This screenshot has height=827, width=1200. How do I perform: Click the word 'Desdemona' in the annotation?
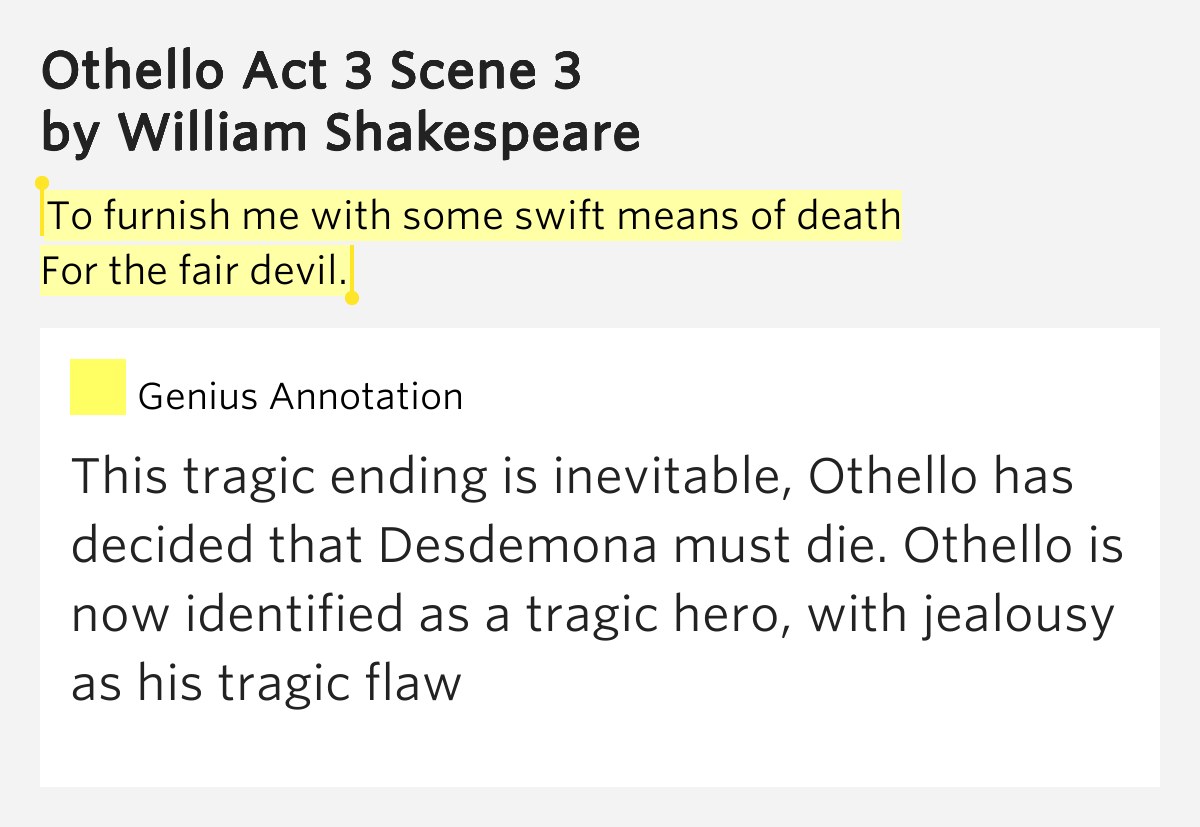pos(518,545)
